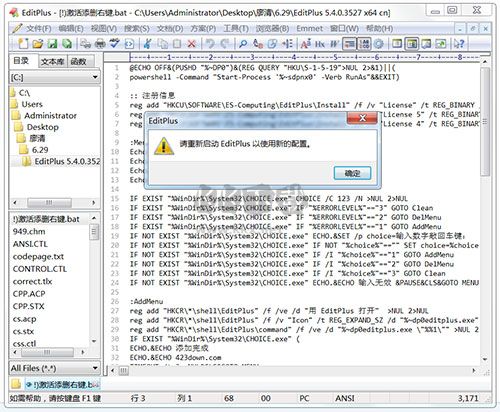This screenshot has width=500, height=412.
Task: Click the Print printer icon
Action: (100, 44)
